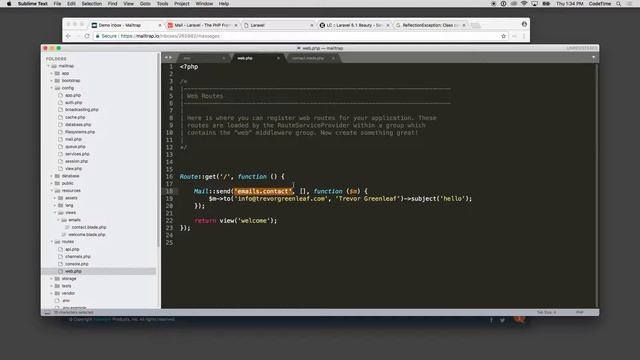This screenshot has width=640, height=360.
Task: Expand the database folder
Action: click(x=52, y=176)
